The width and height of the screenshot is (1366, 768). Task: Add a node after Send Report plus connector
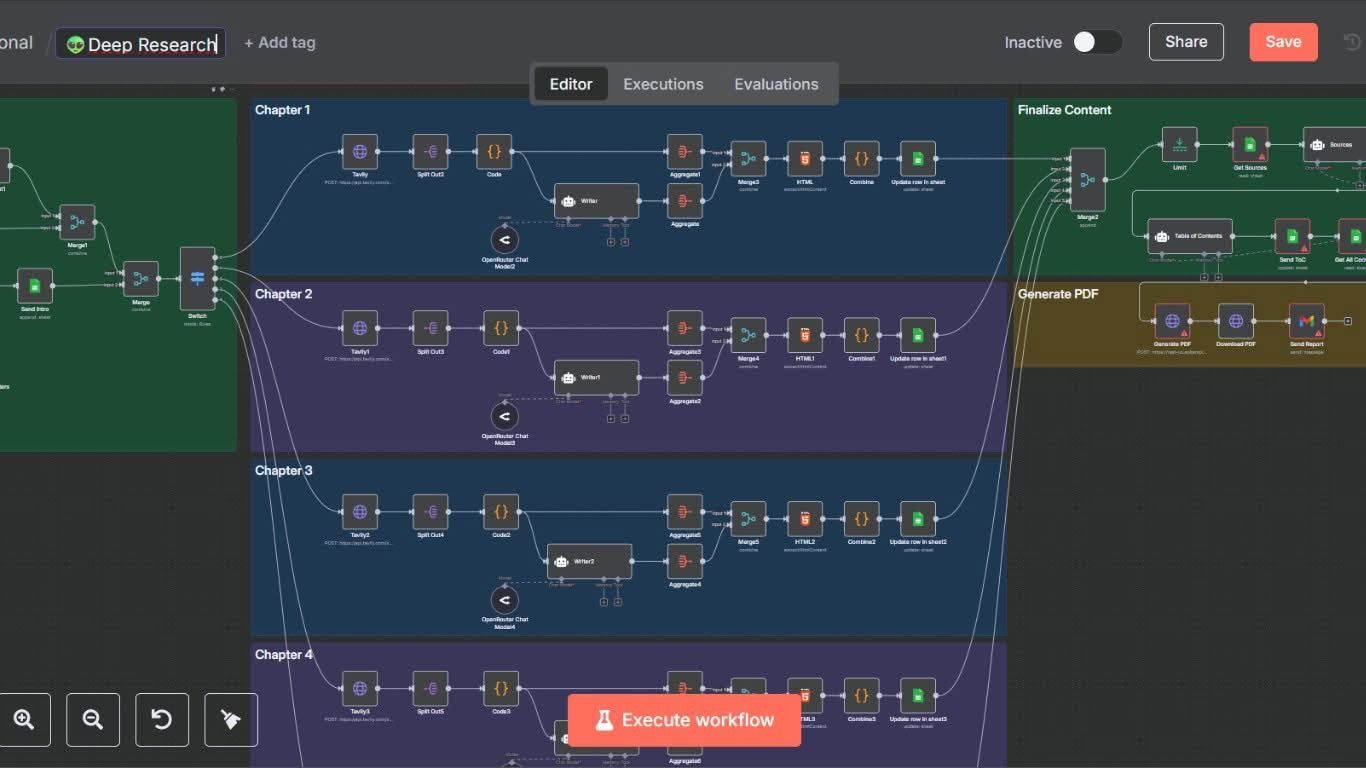click(x=1348, y=321)
